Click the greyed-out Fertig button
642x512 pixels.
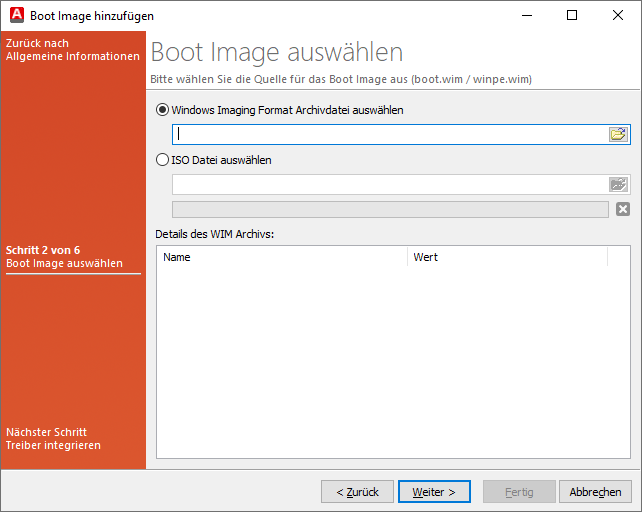tap(519, 492)
